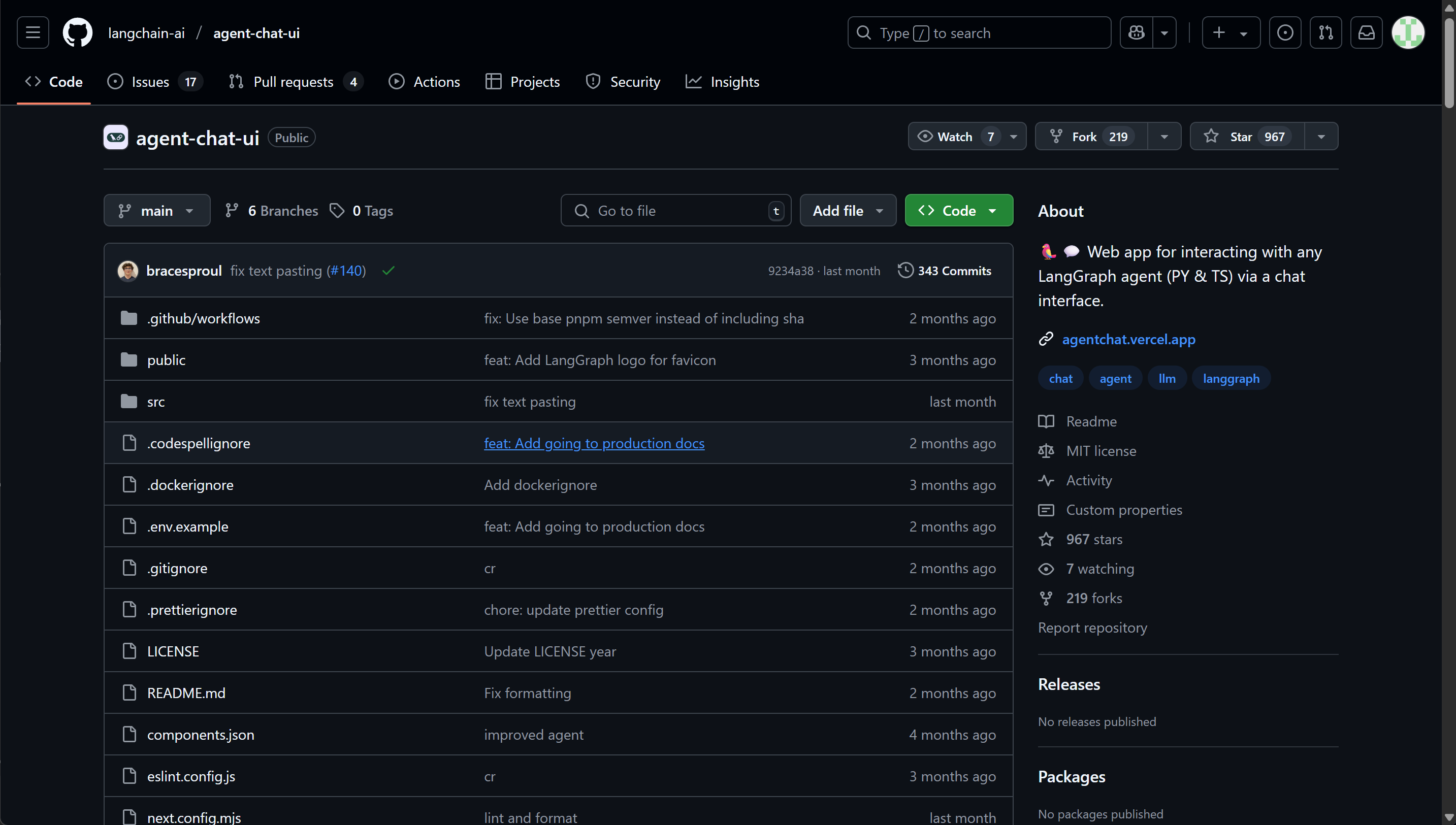The width and height of the screenshot is (1456, 825).
Task: View the 0 Tags link
Action: [362, 211]
